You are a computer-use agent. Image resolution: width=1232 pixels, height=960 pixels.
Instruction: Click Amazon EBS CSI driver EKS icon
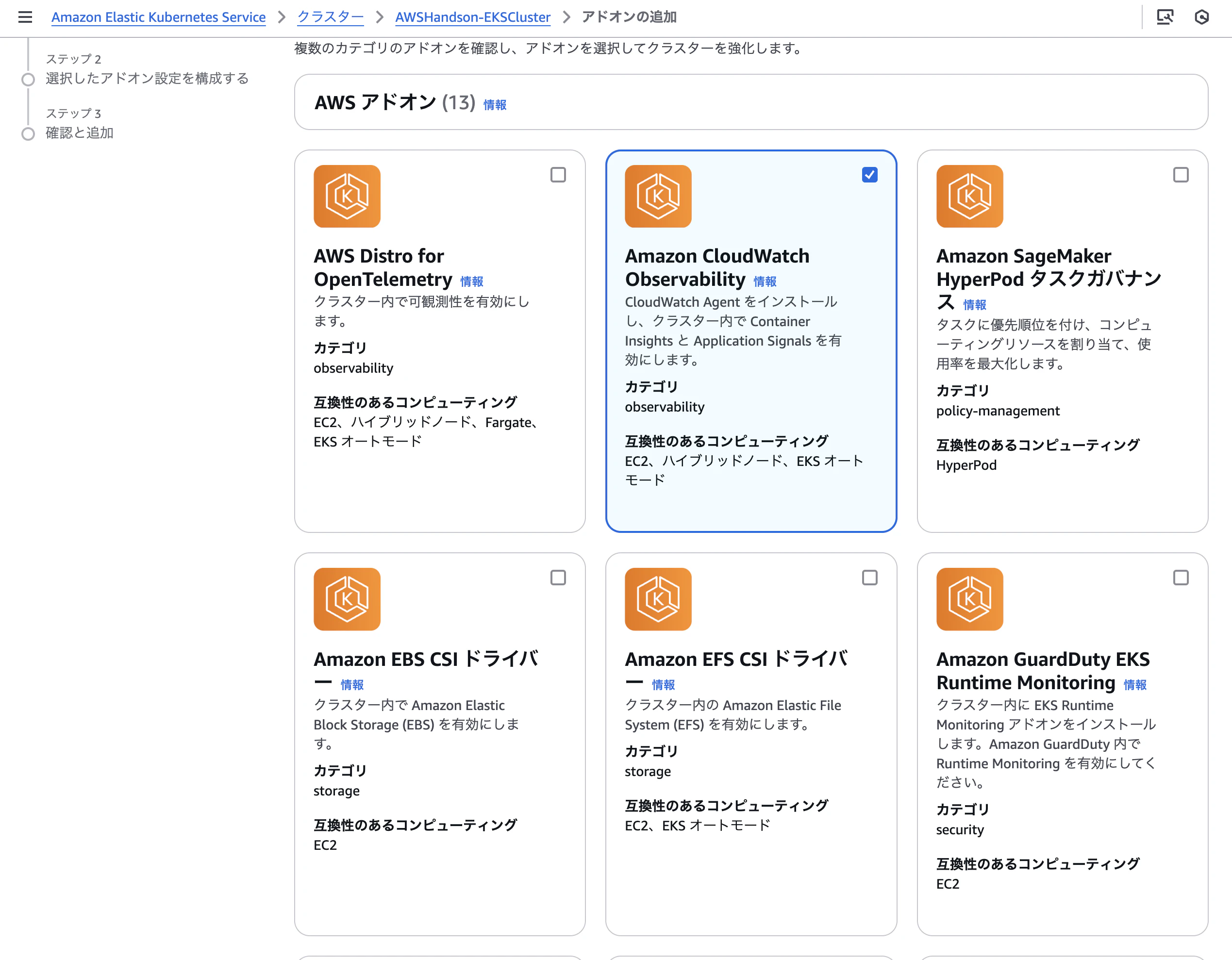(347, 599)
